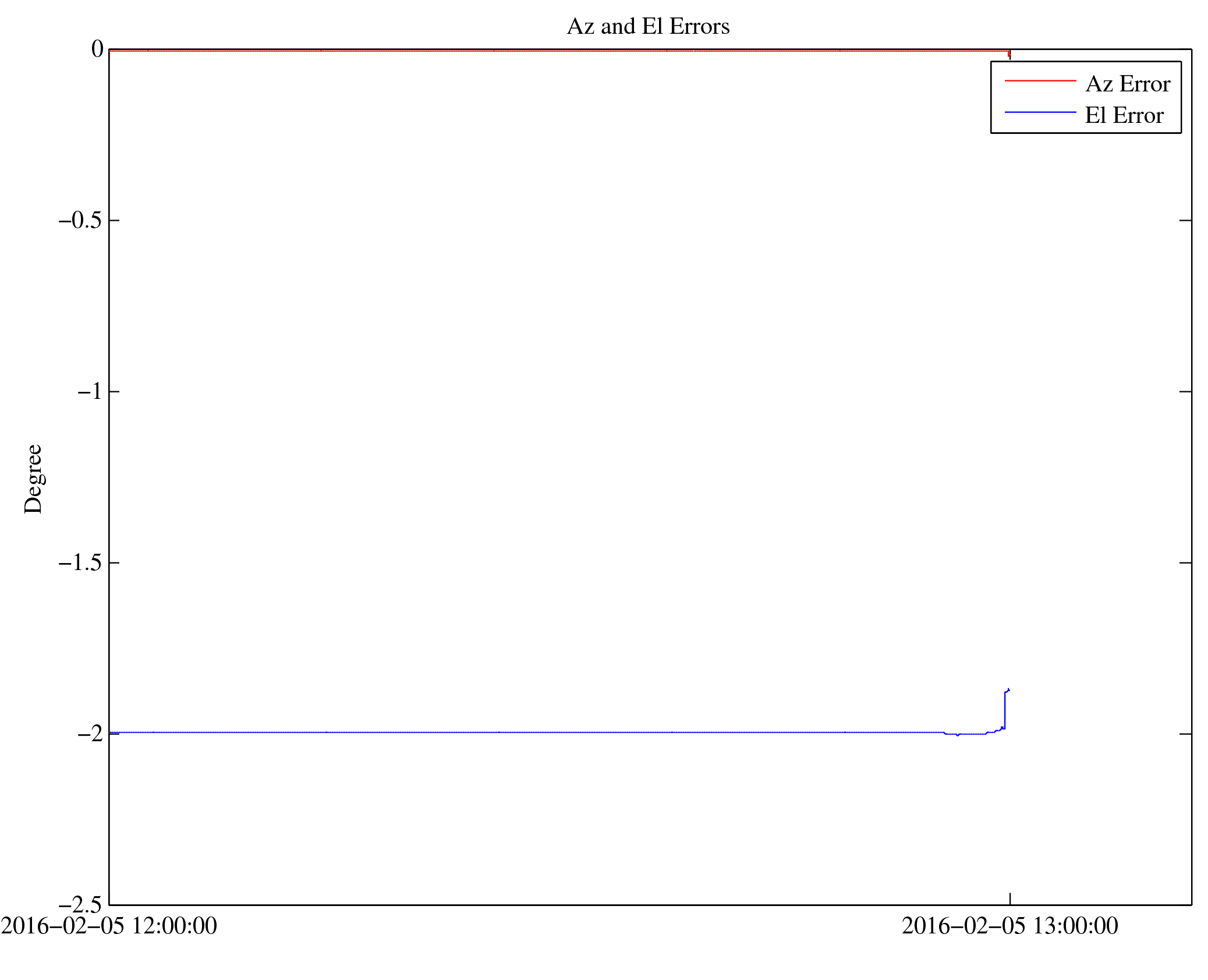This screenshot has height=980, width=1208.
Task: Select the 'El Error' legend label
Action: tap(1124, 115)
